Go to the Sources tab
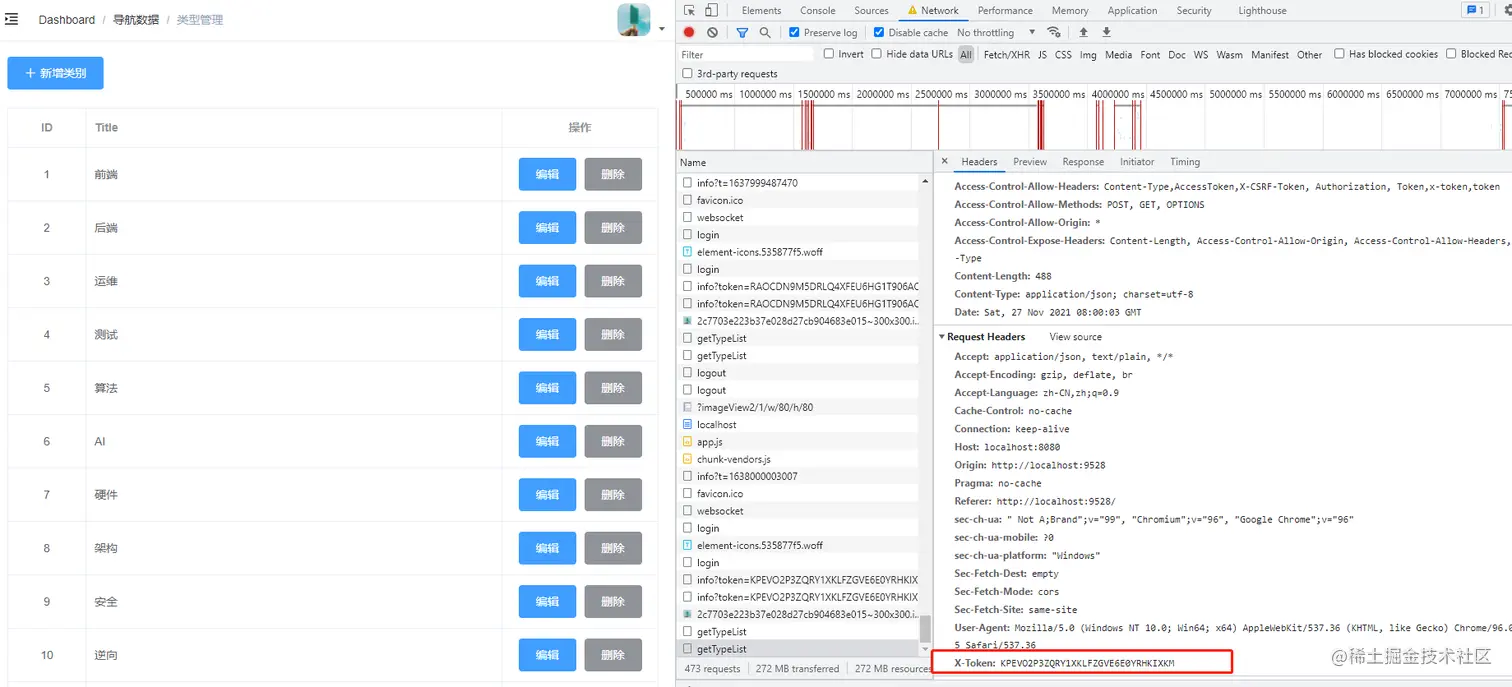 click(x=871, y=10)
